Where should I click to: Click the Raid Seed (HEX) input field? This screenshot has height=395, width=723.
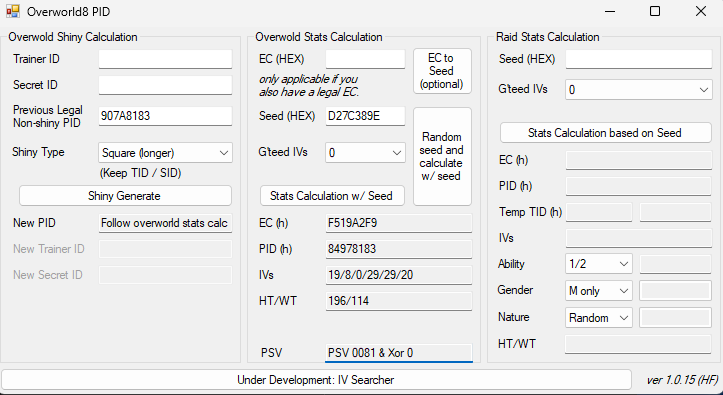pyautogui.click(x=639, y=59)
